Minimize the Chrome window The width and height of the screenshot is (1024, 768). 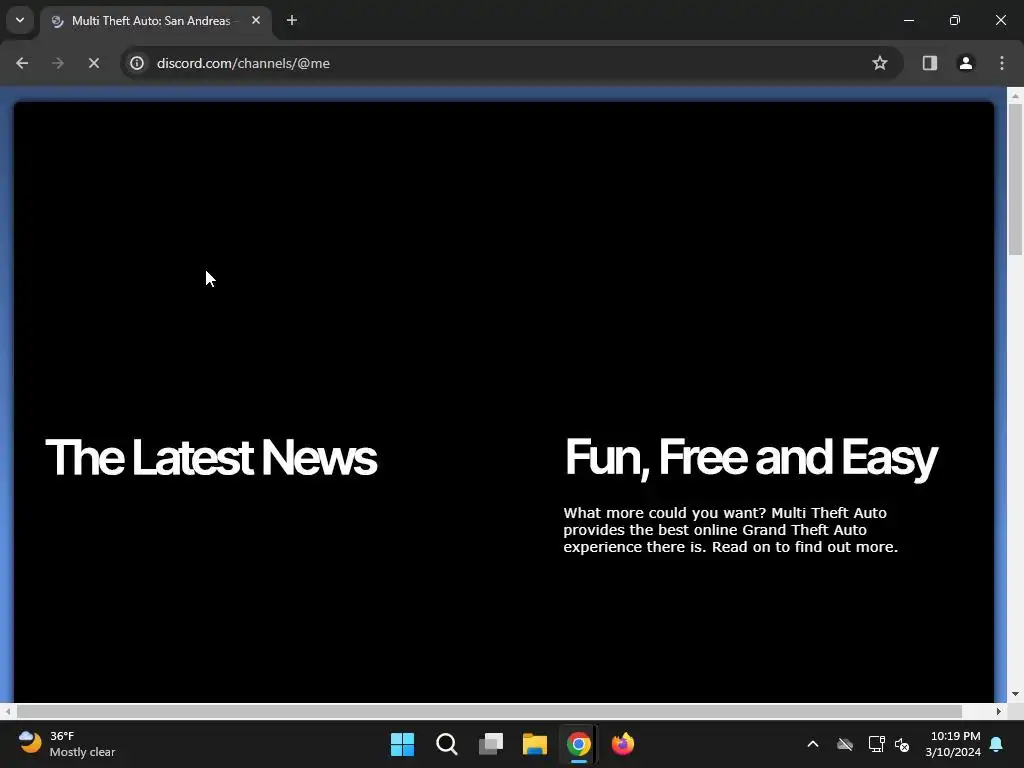[x=908, y=20]
